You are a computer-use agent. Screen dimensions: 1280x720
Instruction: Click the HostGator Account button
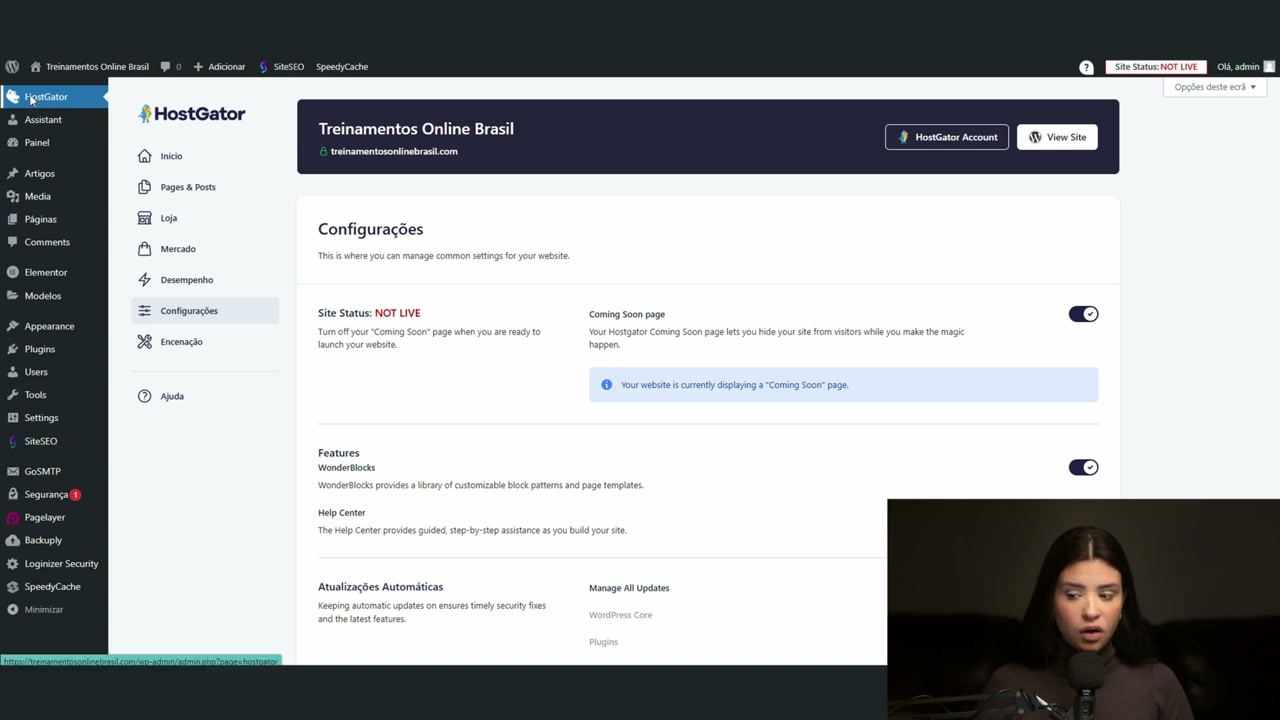tap(947, 137)
